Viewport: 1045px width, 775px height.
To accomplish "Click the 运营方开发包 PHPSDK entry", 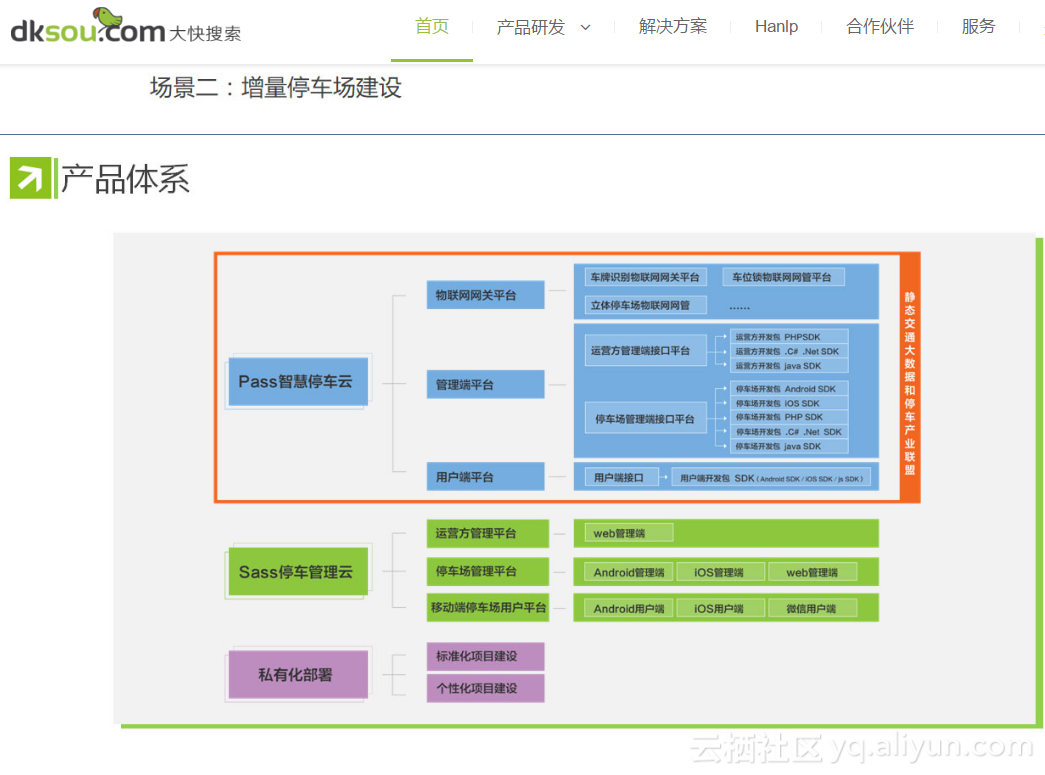I will 789,337.
